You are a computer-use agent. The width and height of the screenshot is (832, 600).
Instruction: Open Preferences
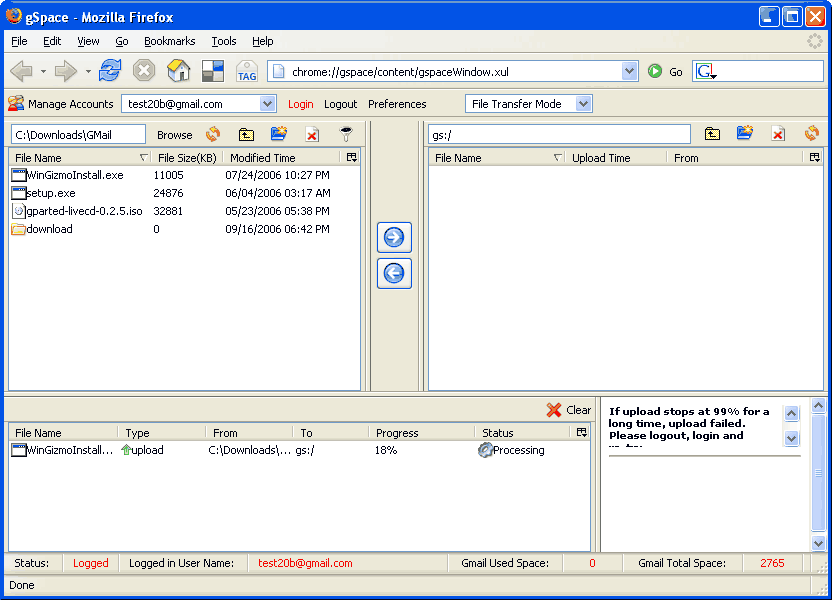[x=397, y=104]
